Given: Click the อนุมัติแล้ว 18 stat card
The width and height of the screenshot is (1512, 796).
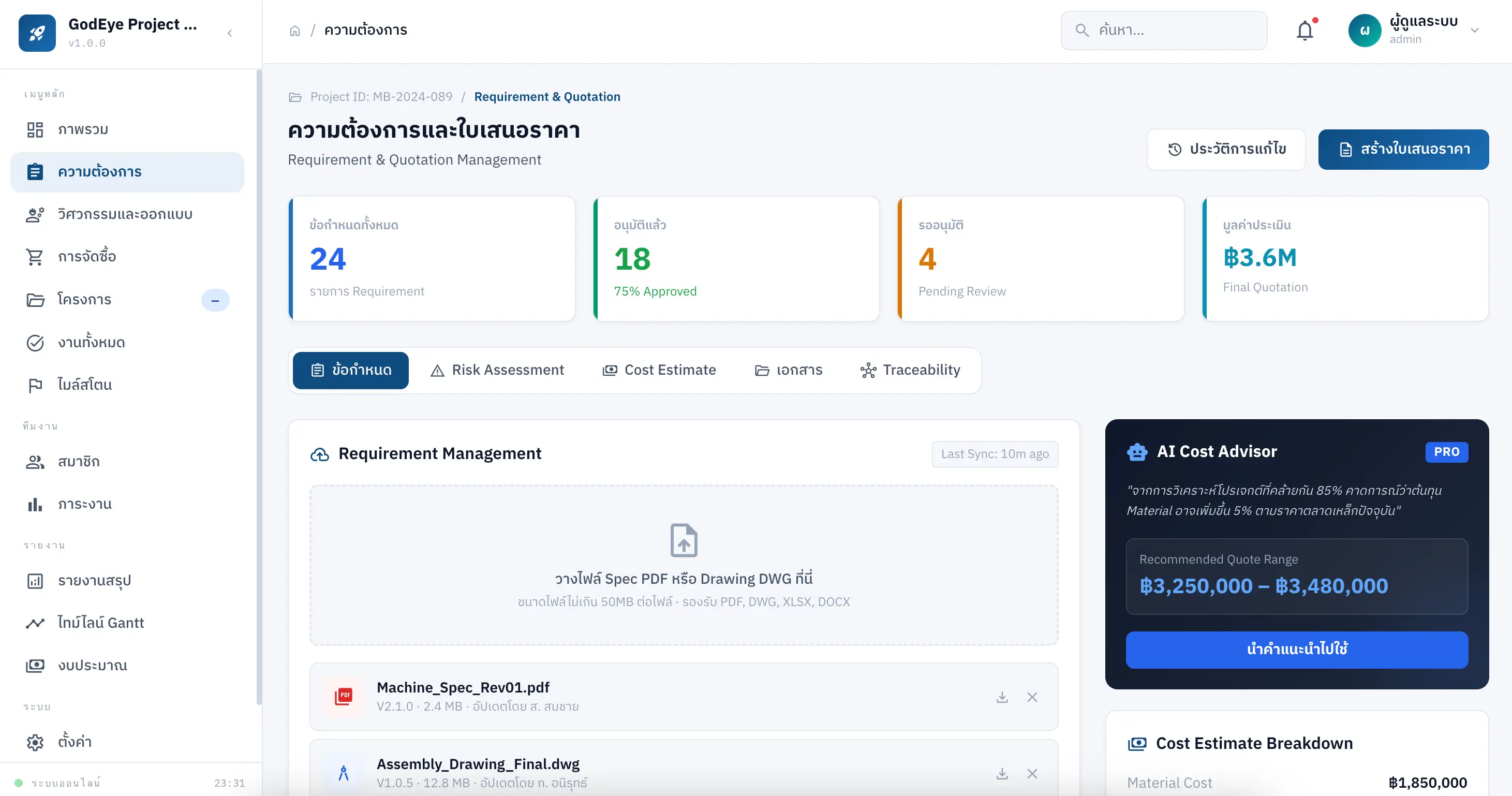Looking at the screenshot, I should coord(736,258).
